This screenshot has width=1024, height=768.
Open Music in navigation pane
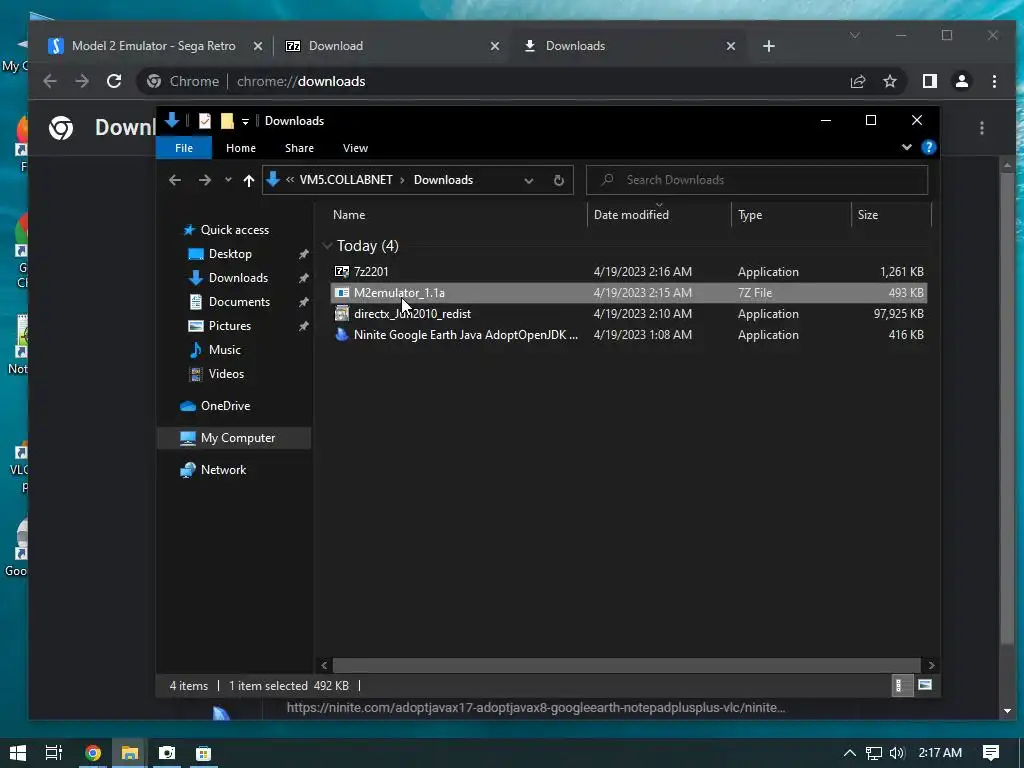pos(225,350)
